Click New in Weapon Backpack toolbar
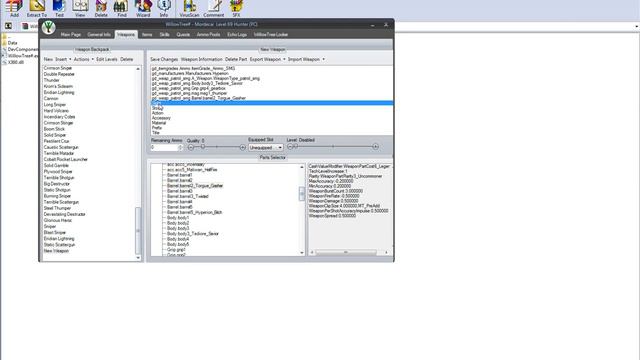The image size is (640, 360). click(48, 60)
